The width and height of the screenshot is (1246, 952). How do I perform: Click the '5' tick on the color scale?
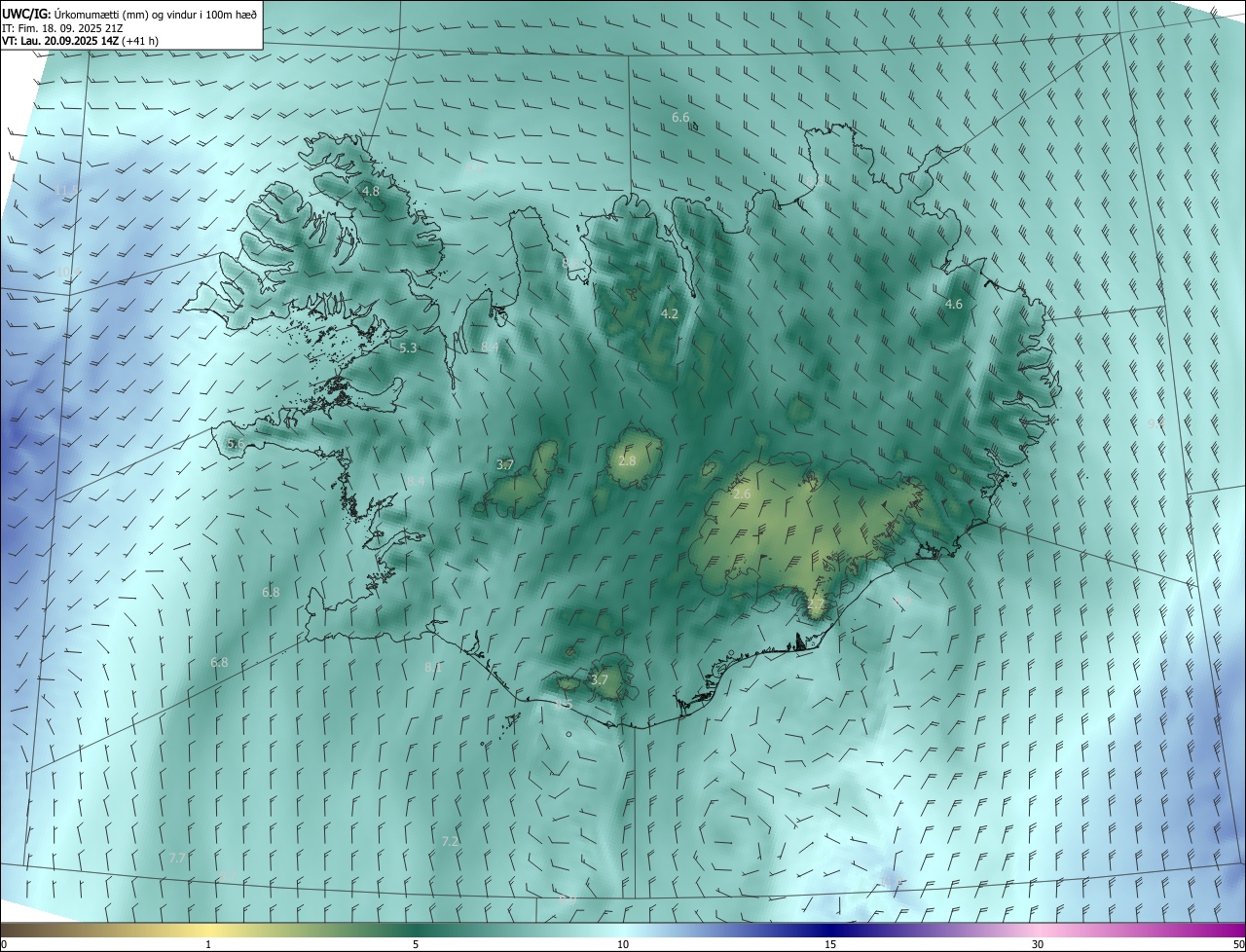(416, 945)
